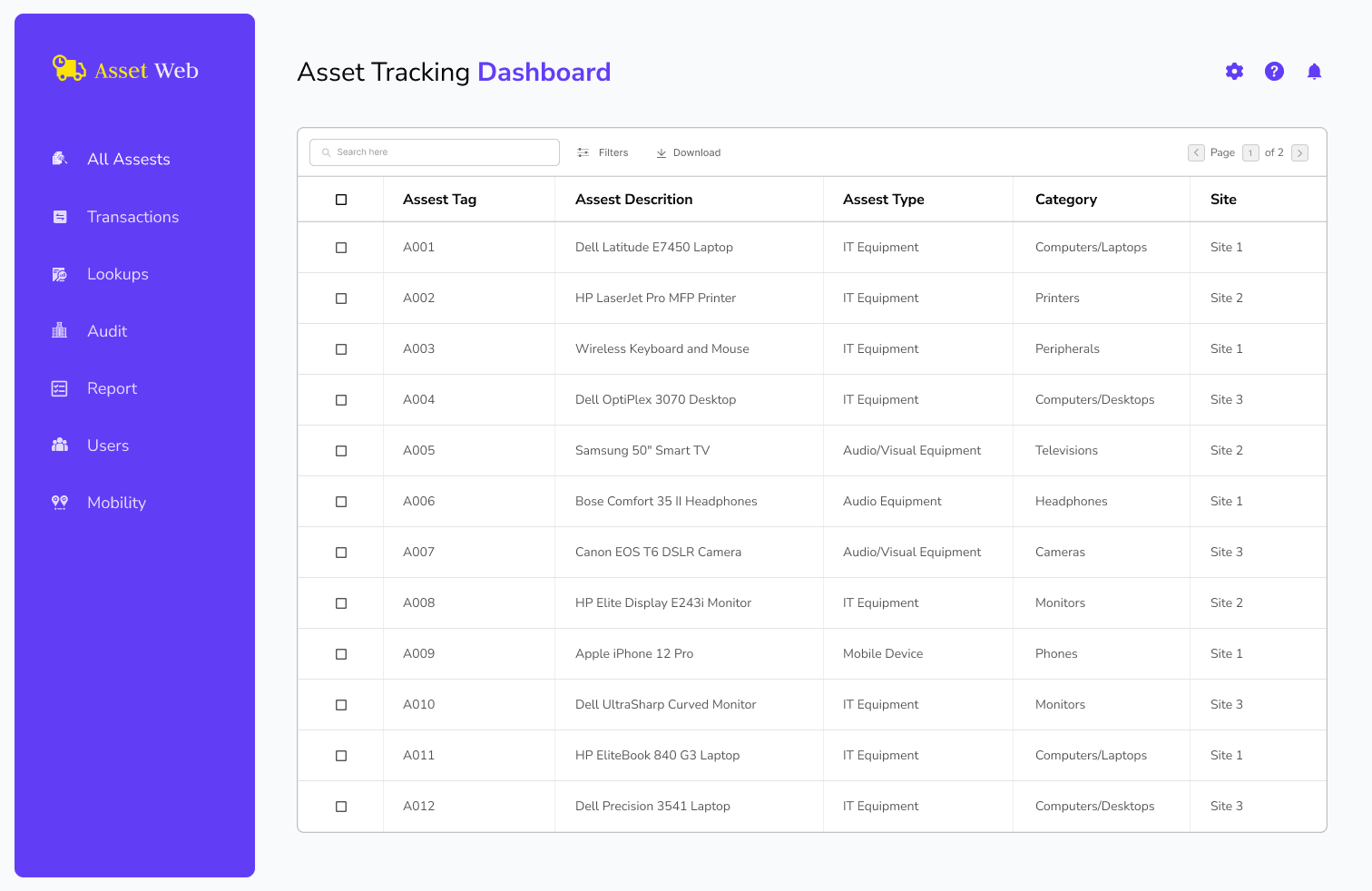Open the Filters options
This screenshot has height=891, width=1372.
coord(603,152)
